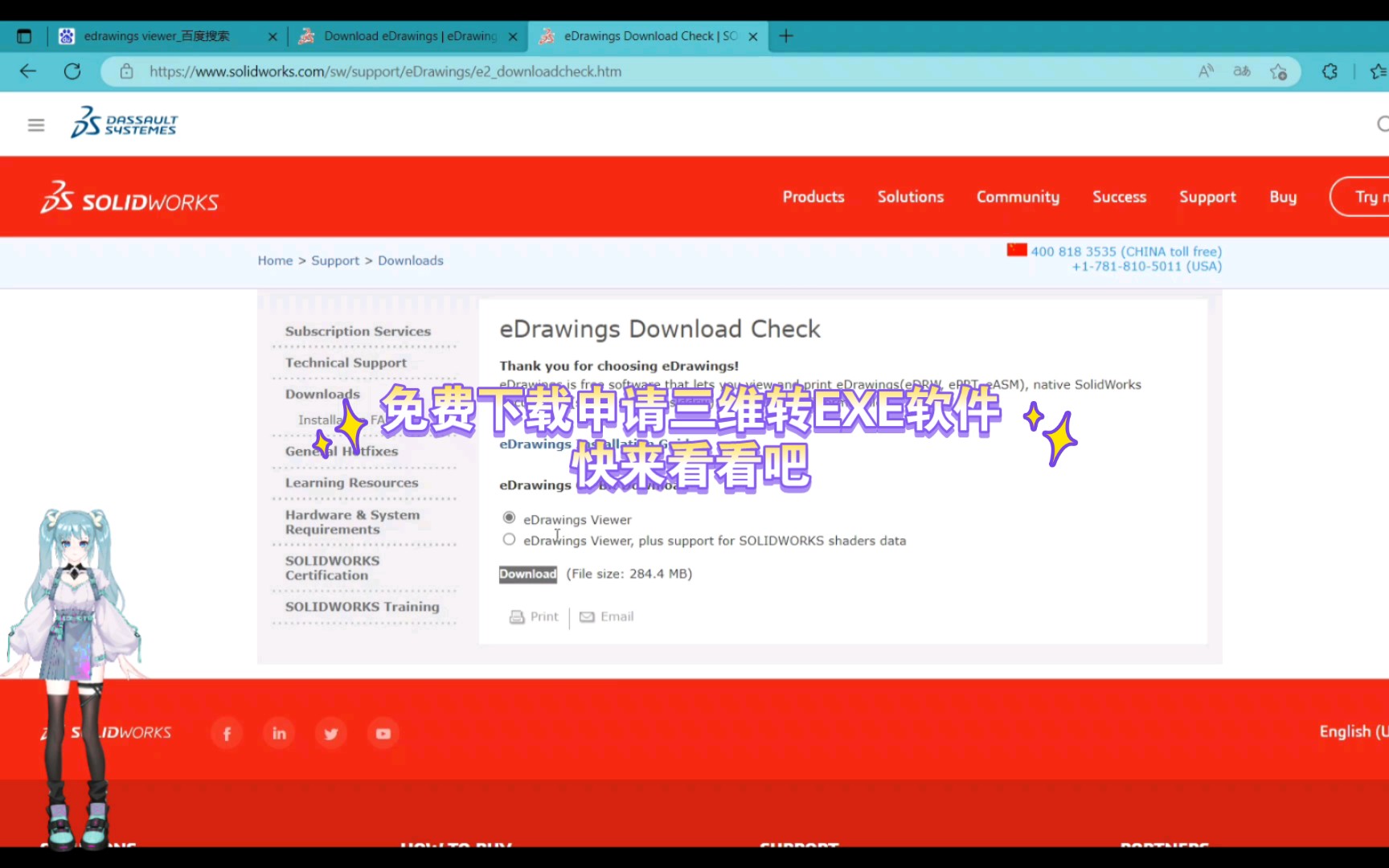The height and width of the screenshot is (868, 1389).
Task: Open the new tab plus button
Action: click(x=786, y=36)
